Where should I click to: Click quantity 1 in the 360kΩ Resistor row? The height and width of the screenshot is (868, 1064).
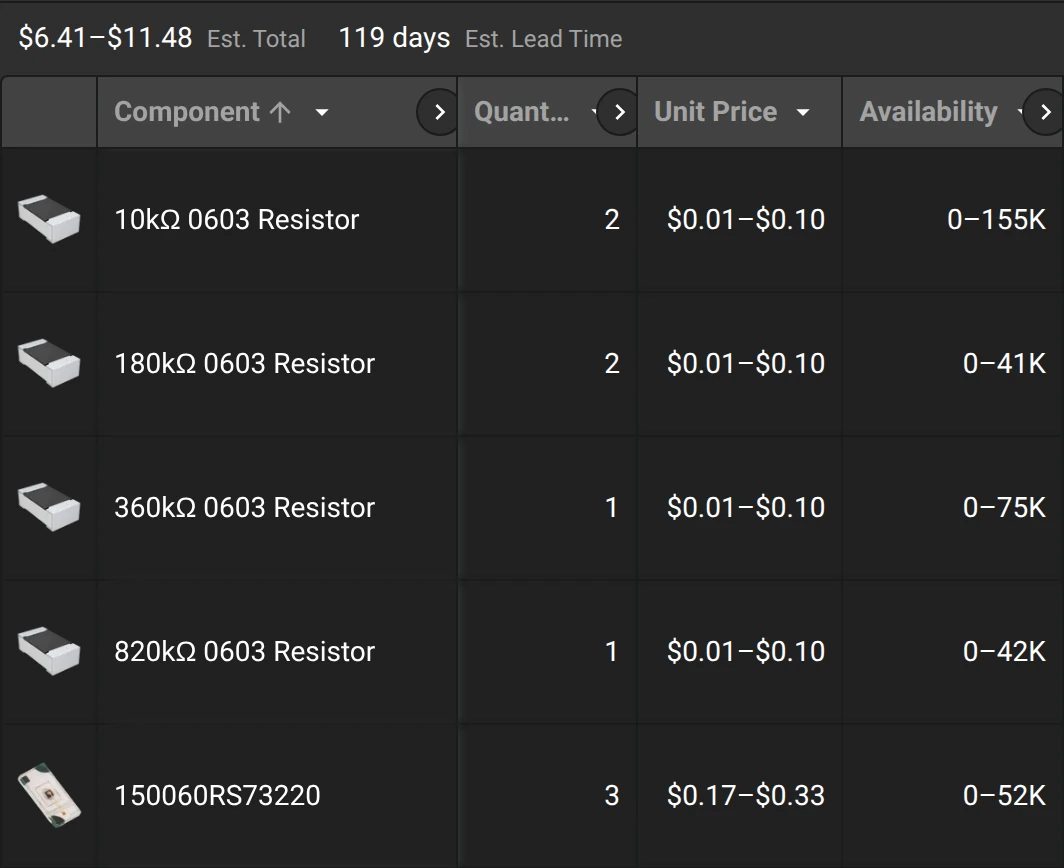click(x=611, y=508)
